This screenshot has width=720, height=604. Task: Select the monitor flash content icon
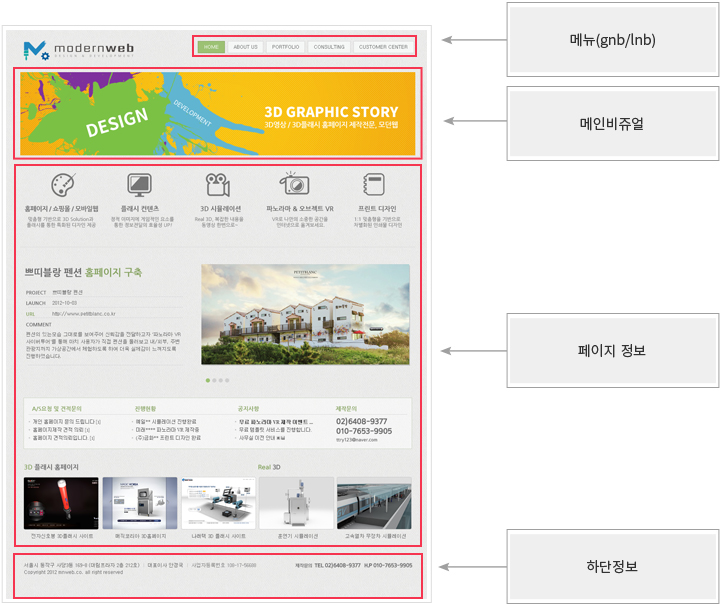coord(139,185)
